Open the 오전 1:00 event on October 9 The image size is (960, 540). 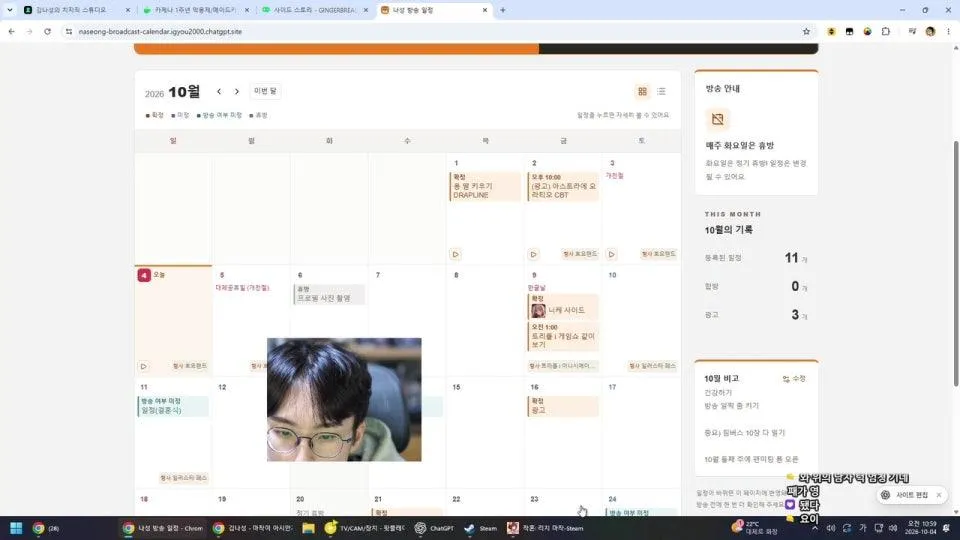click(563, 336)
